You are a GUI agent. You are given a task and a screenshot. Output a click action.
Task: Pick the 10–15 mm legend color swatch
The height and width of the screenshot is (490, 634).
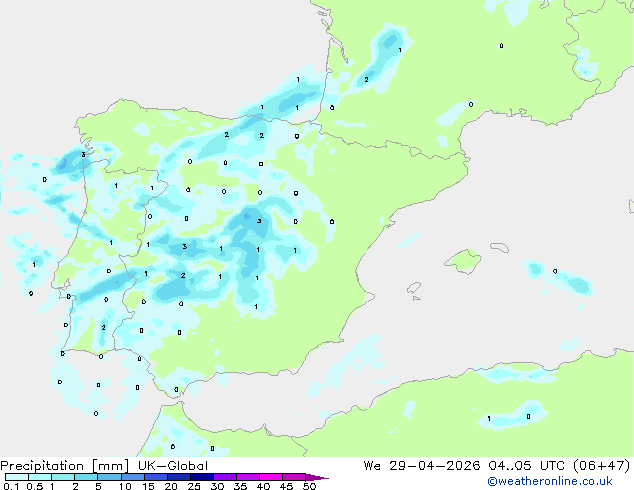(133, 477)
